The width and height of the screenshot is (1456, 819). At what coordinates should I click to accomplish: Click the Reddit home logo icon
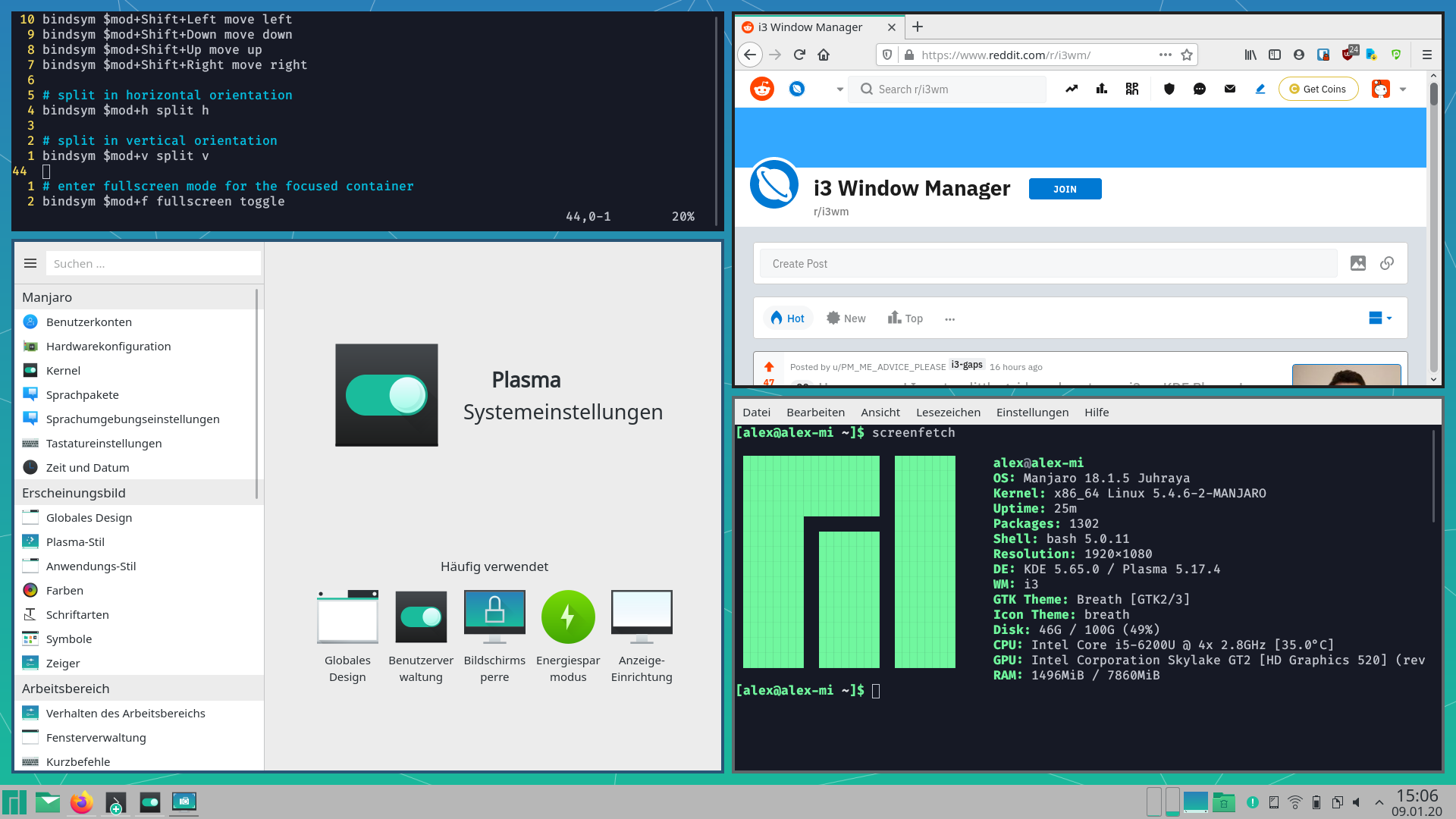click(x=761, y=89)
